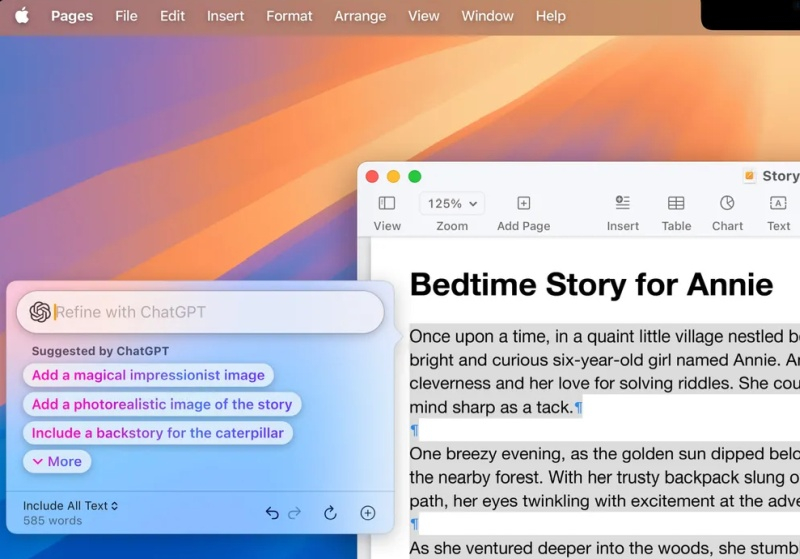Click the Chart toolbar icon
The height and width of the screenshot is (559, 800).
coord(727,203)
